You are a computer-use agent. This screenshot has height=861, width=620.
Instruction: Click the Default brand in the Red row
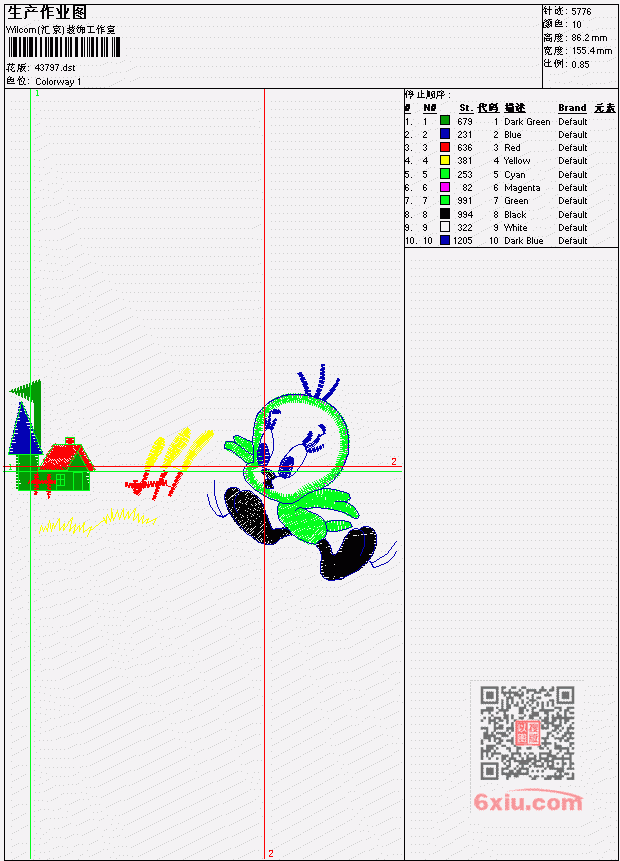[x=573, y=148]
